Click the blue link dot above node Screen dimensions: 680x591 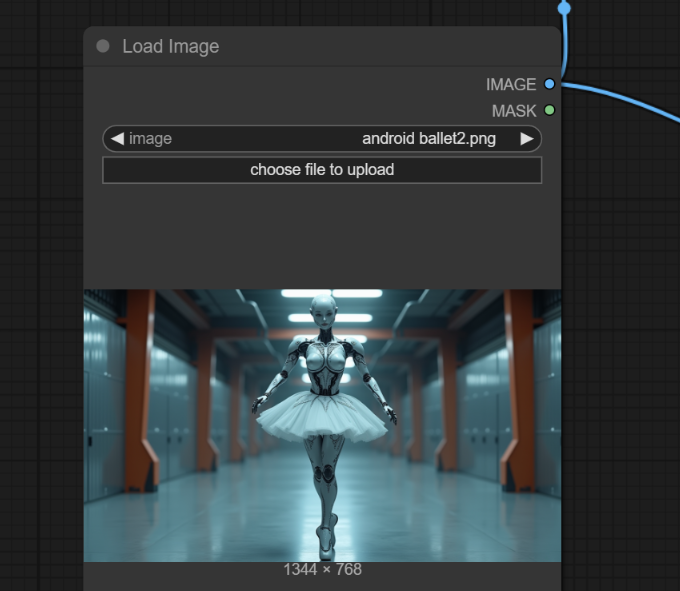(564, 8)
